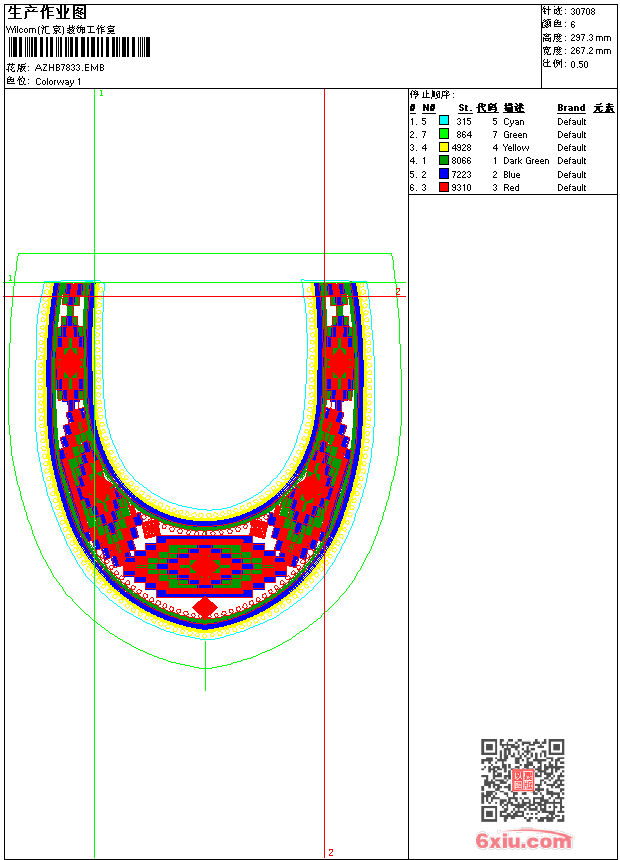Select the Yellow thread color swatch
Image resolution: width=620 pixels, height=860 pixels.
click(x=444, y=147)
